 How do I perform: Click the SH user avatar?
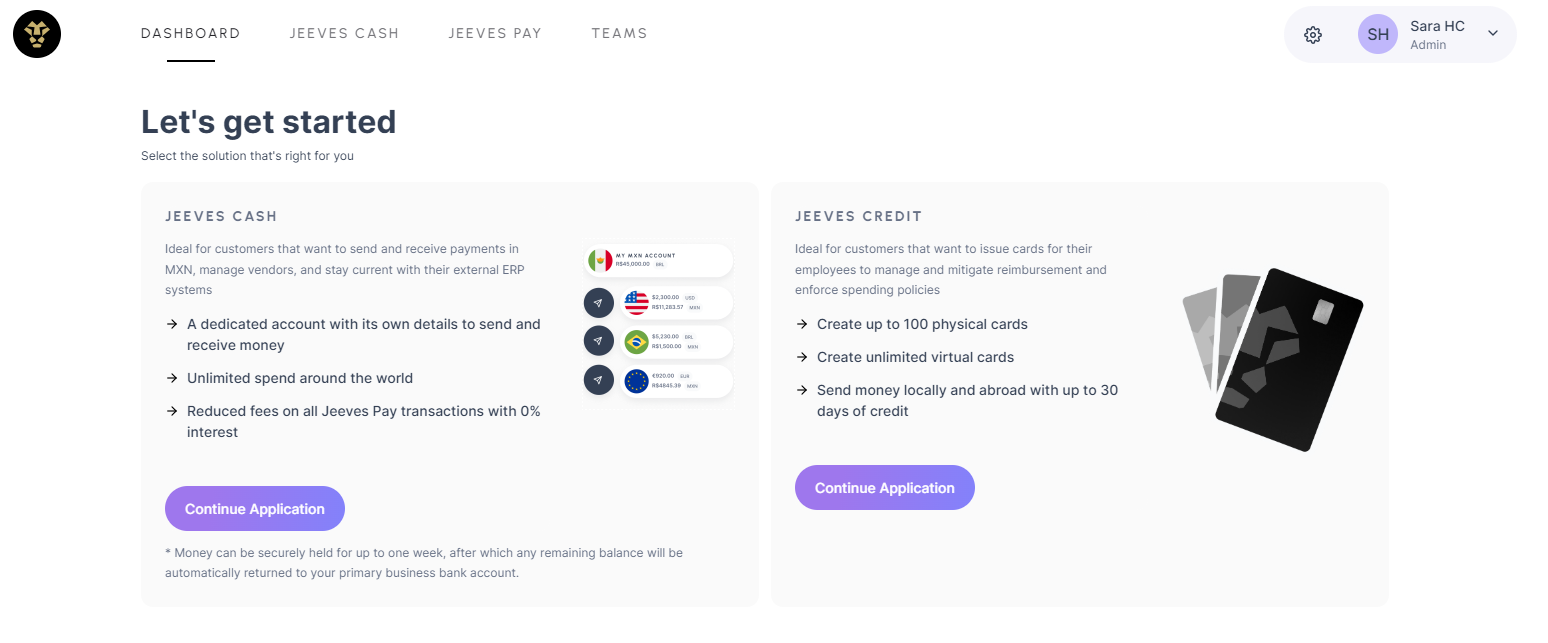click(x=1377, y=35)
